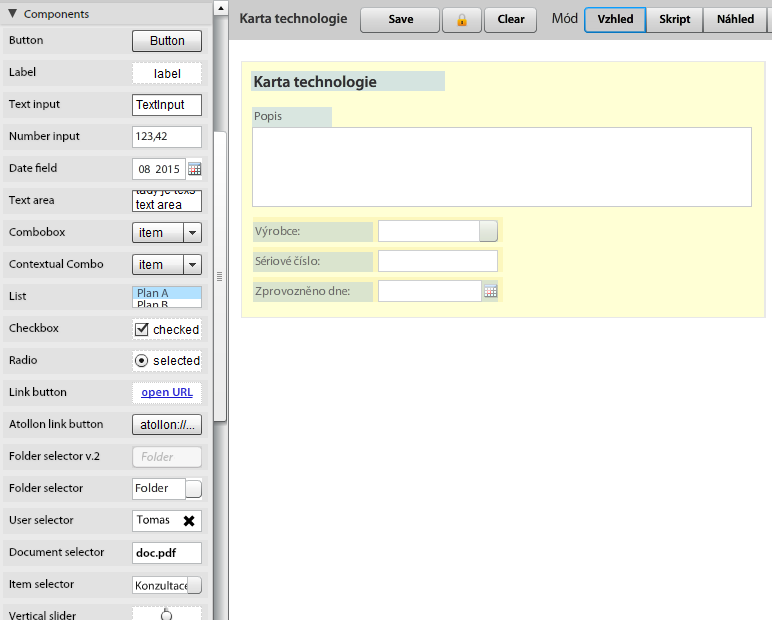This screenshot has width=772, height=620.
Task: Expand the Contextual Combo dropdown arrow
Action: click(193, 265)
